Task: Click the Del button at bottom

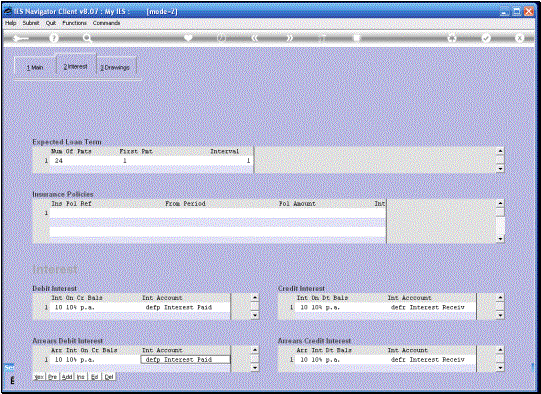Action: click(x=109, y=377)
